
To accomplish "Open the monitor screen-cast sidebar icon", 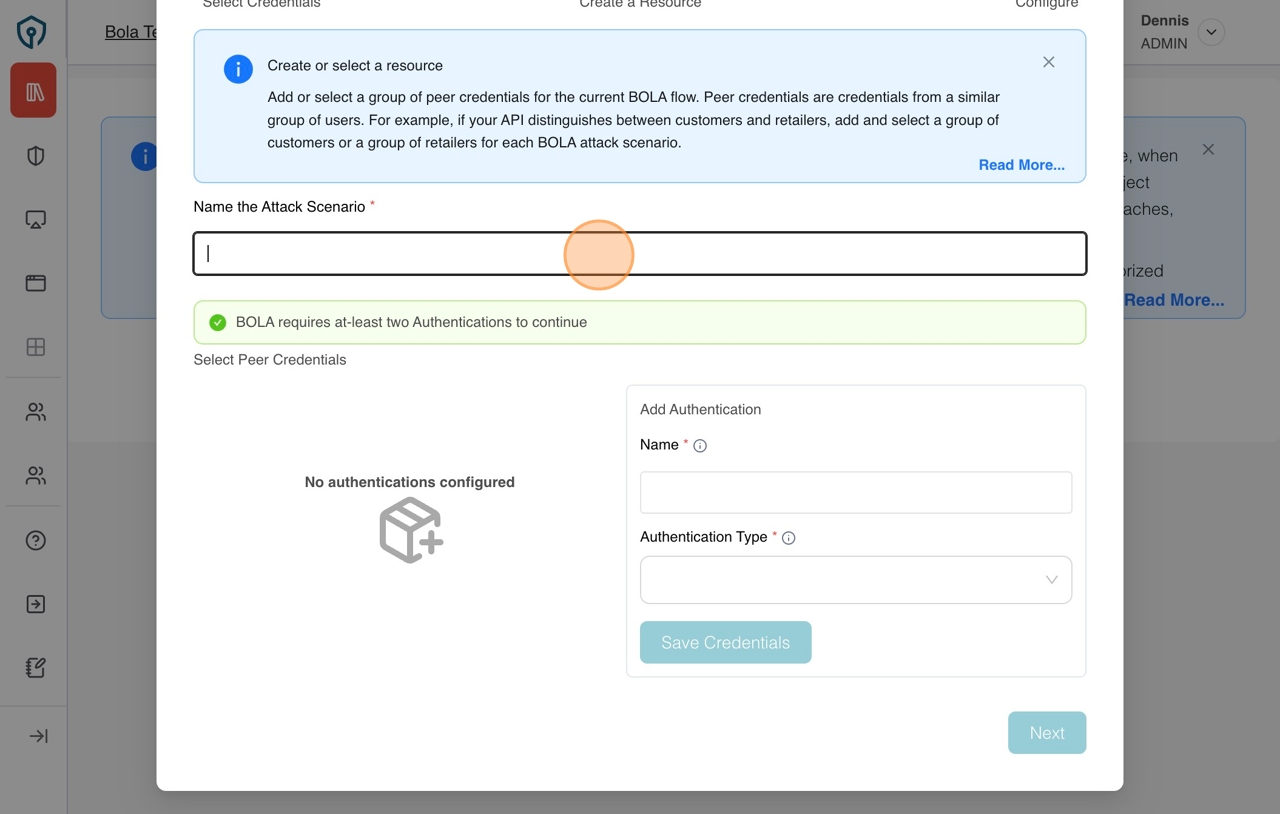I will pos(36,220).
